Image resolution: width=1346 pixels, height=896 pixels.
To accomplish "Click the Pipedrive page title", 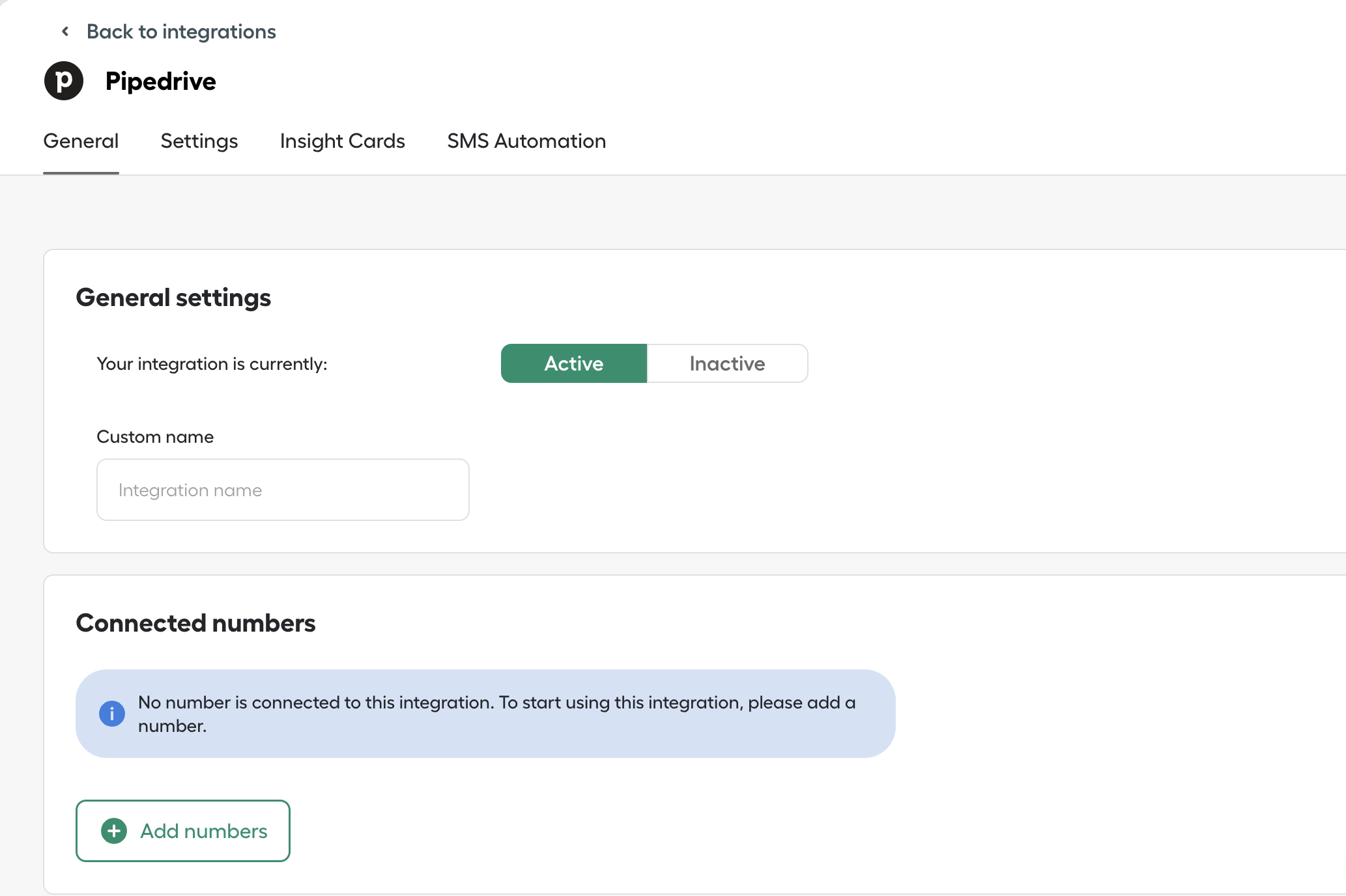I will pyautogui.click(x=161, y=81).
